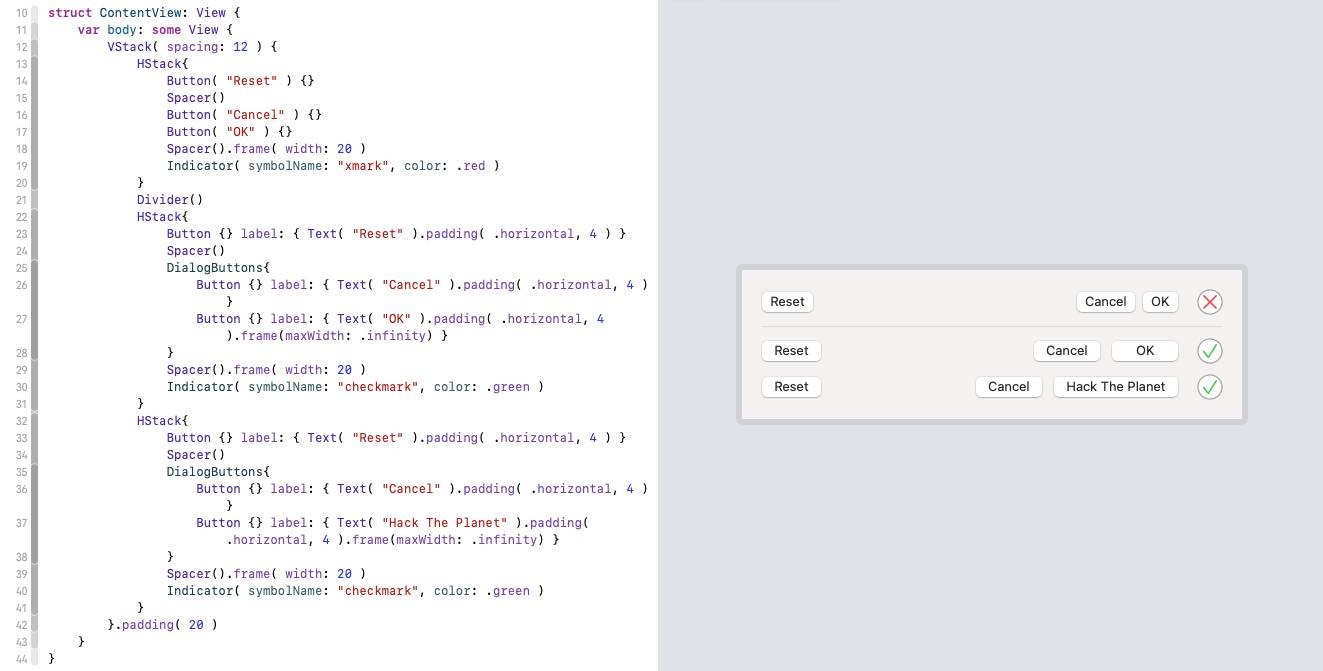Screen dimensions: 1323x671
Task: Click line number 44 at the closing brace
Action: click(21, 659)
